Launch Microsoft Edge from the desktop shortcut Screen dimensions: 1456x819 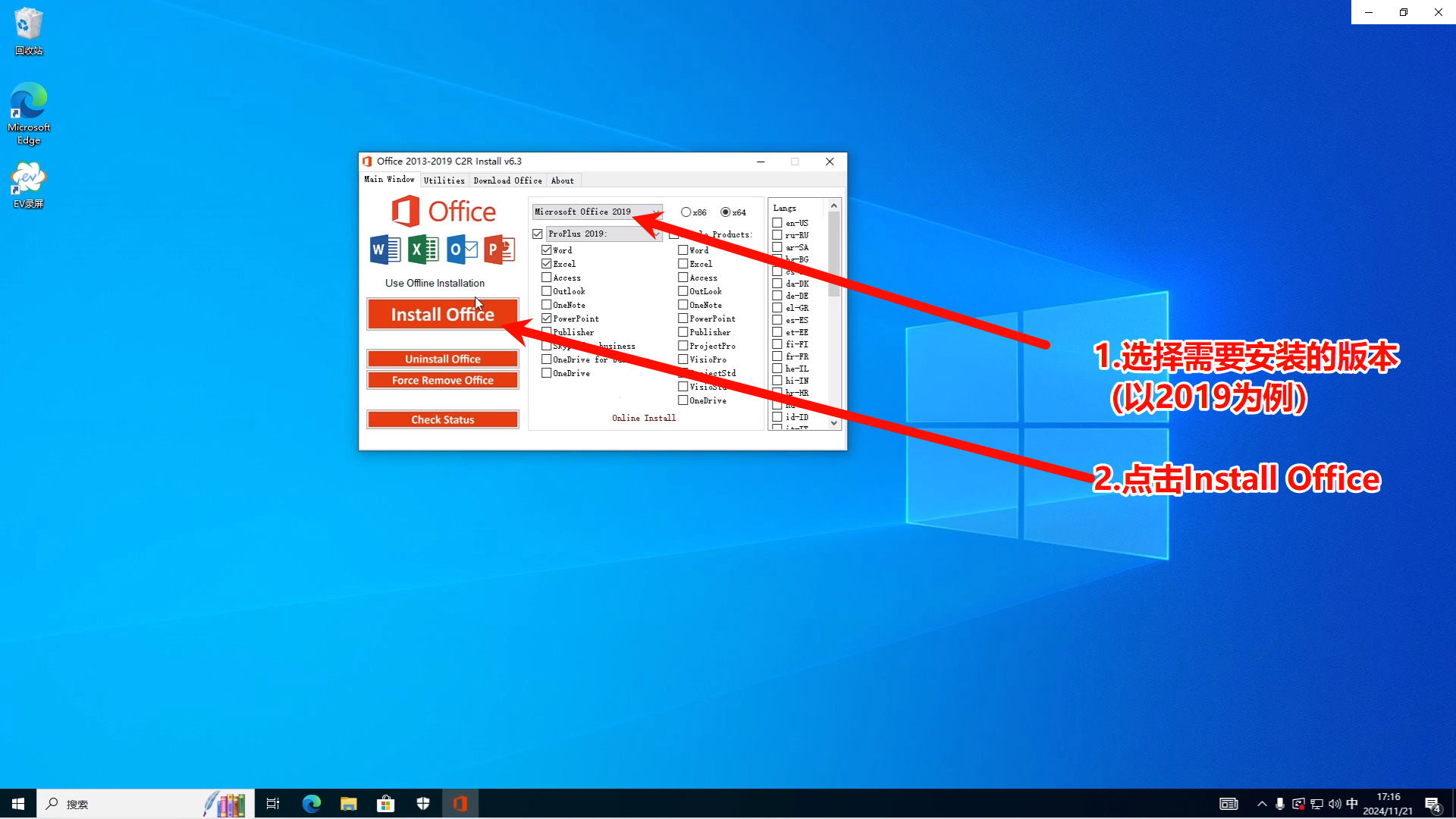tap(29, 113)
